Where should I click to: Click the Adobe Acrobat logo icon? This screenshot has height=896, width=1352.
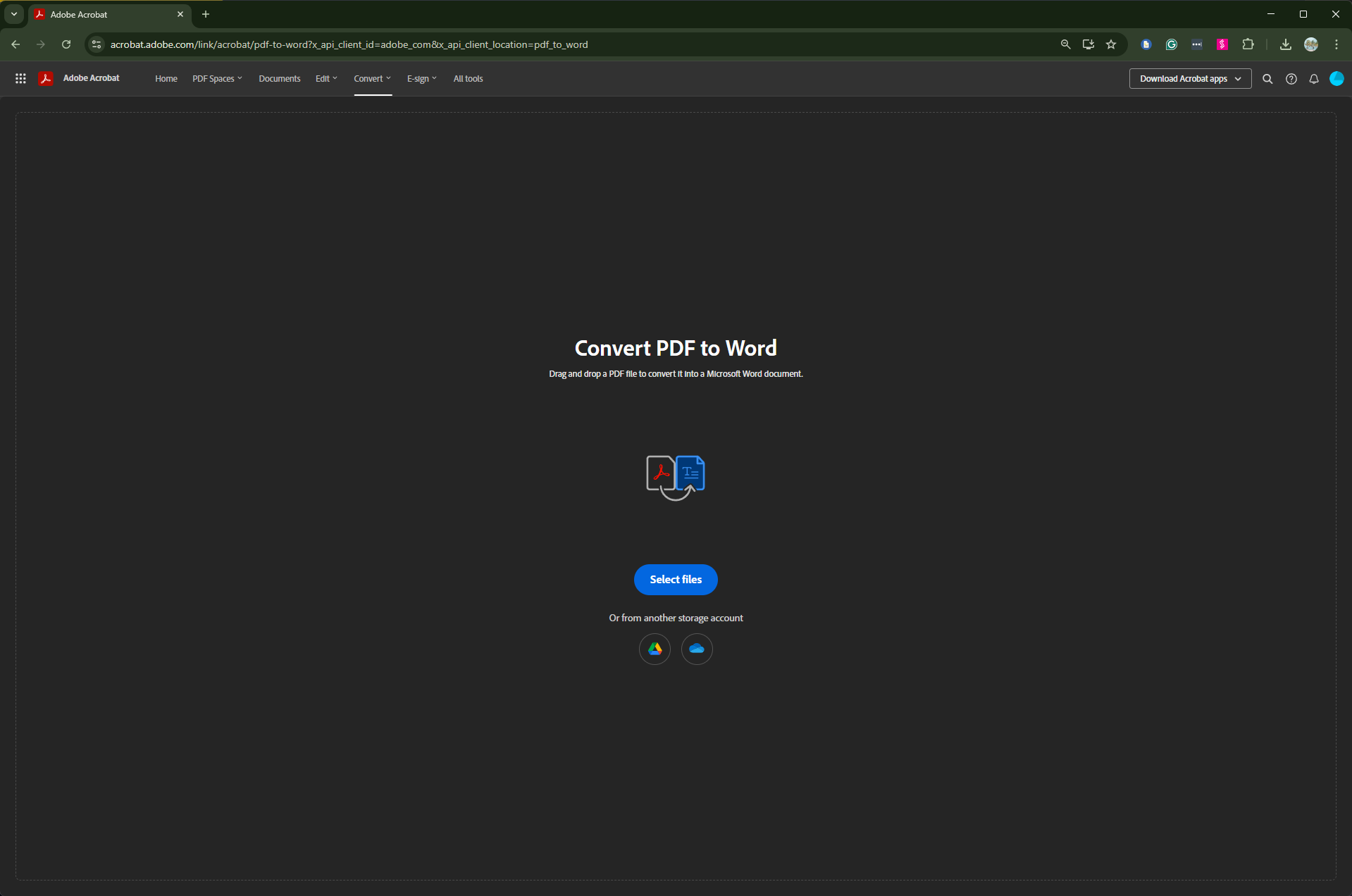[x=46, y=79]
